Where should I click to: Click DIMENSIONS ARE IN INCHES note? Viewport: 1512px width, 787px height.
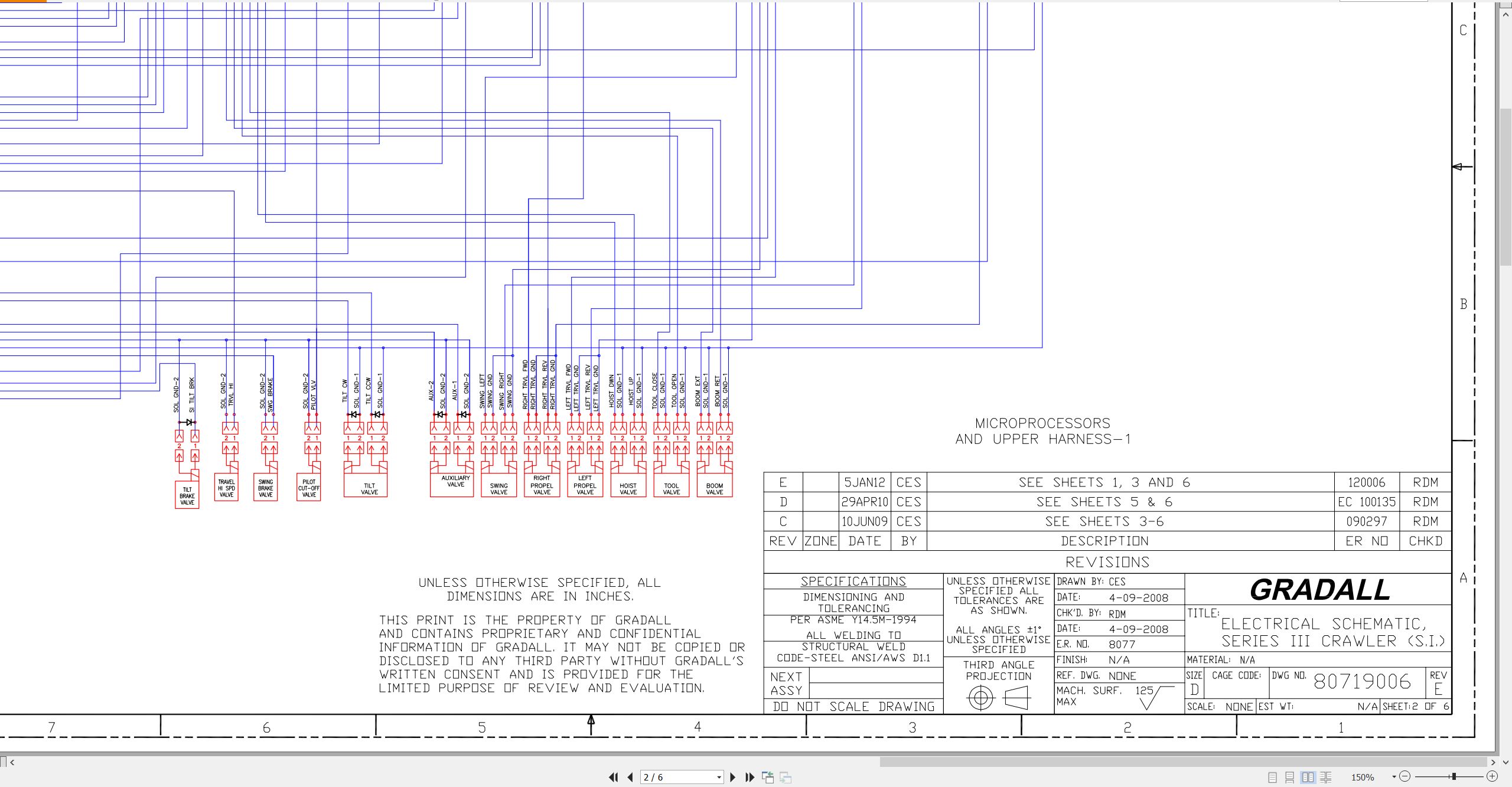coord(540,596)
